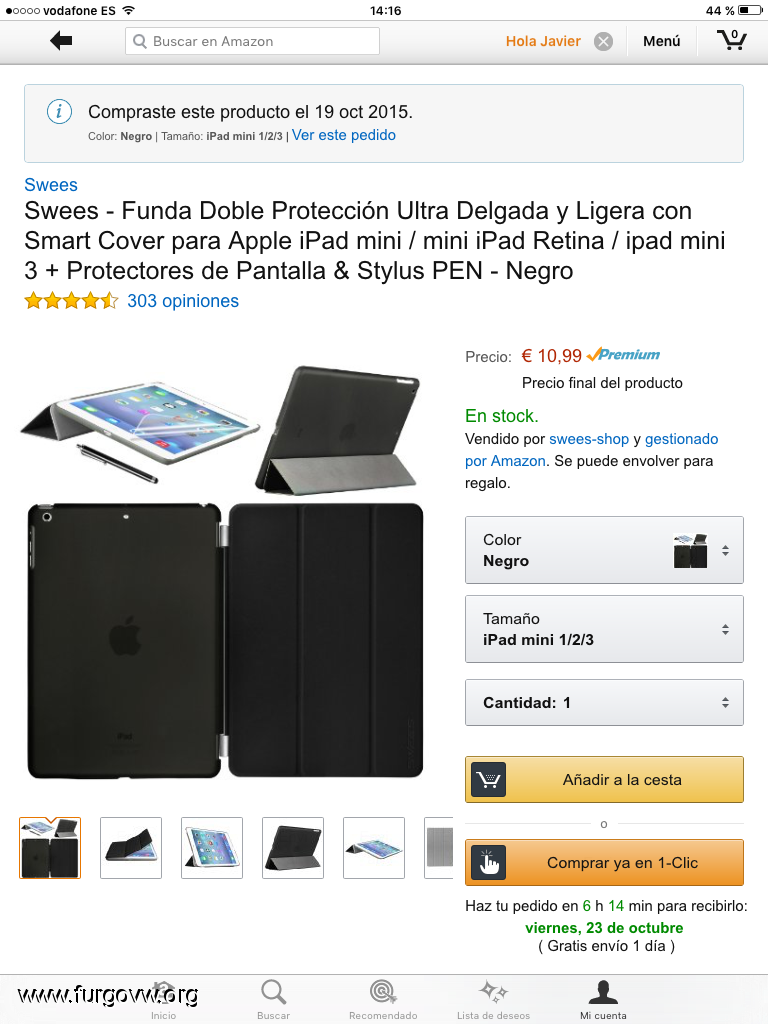
Task: Select the second product thumbnail image
Action: pyautogui.click(x=131, y=848)
